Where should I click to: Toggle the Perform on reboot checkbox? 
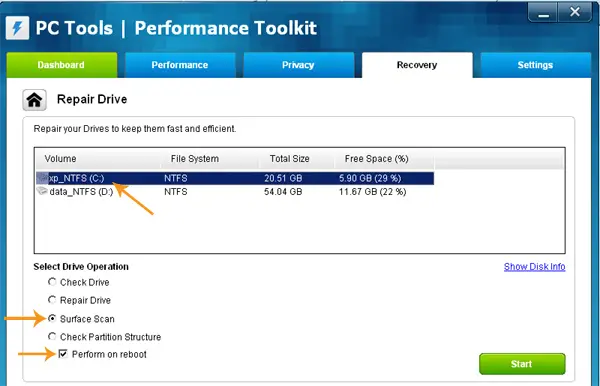point(63,354)
